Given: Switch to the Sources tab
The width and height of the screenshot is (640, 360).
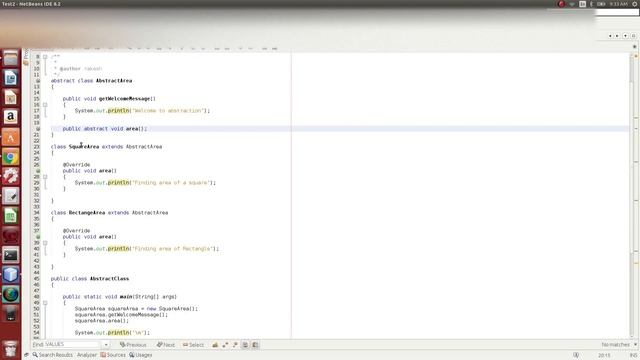Looking at the screenshot, I should (113, 355).
